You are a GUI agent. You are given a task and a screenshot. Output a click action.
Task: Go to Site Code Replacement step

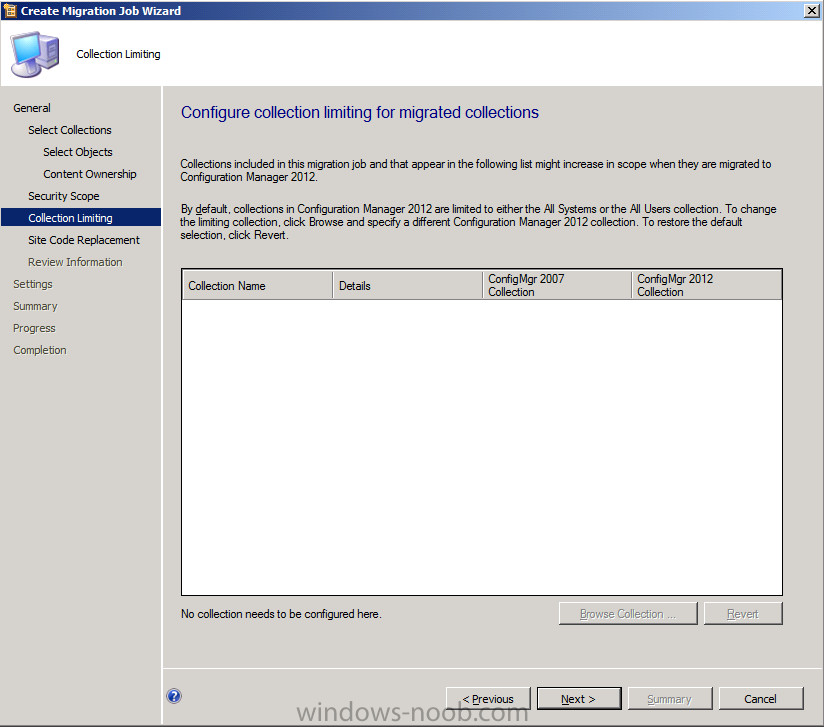84,240
